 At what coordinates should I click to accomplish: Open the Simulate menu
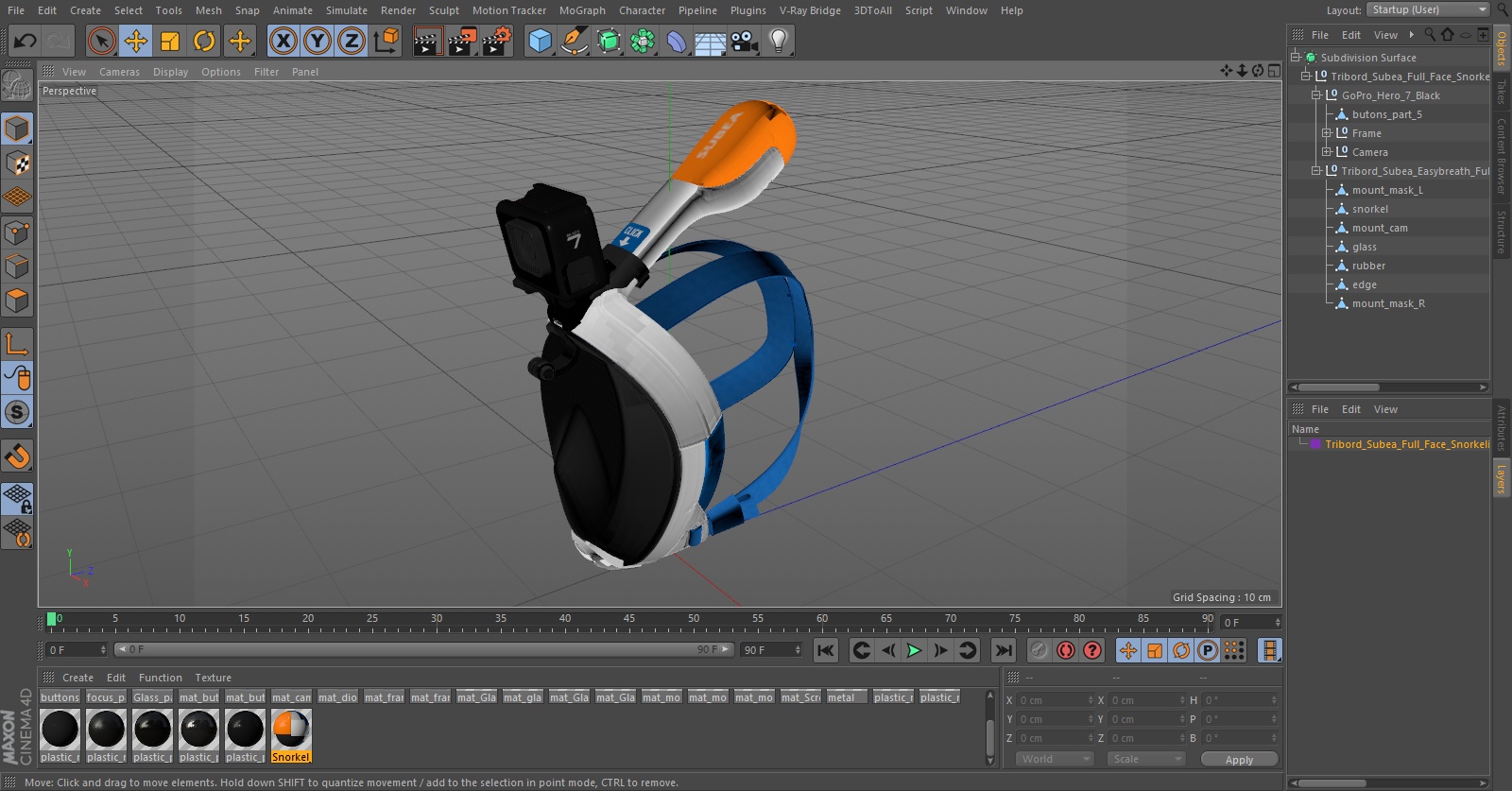pos(347,10)
